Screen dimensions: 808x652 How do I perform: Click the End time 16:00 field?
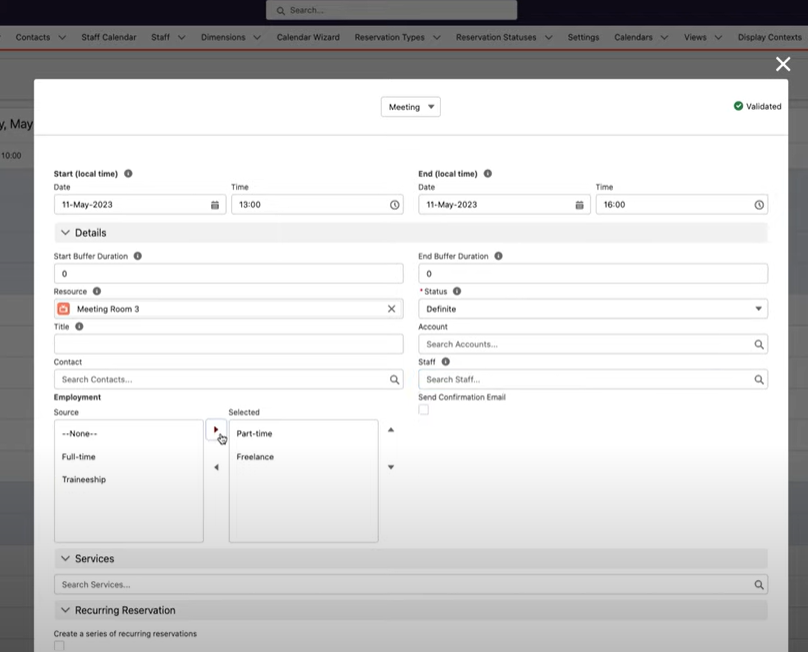pos(682,205)
